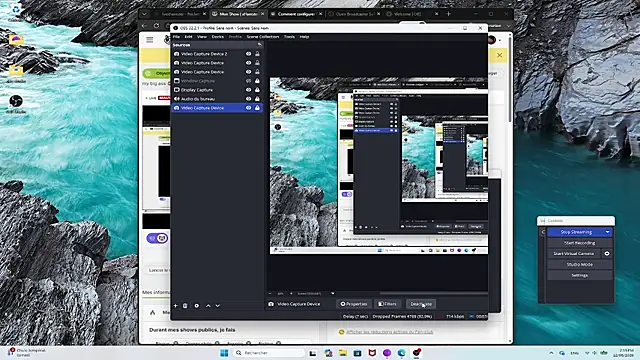The image size is (640, 360).
Task: Open the Edit menu in OBS
Action: (x=188, y=37)
